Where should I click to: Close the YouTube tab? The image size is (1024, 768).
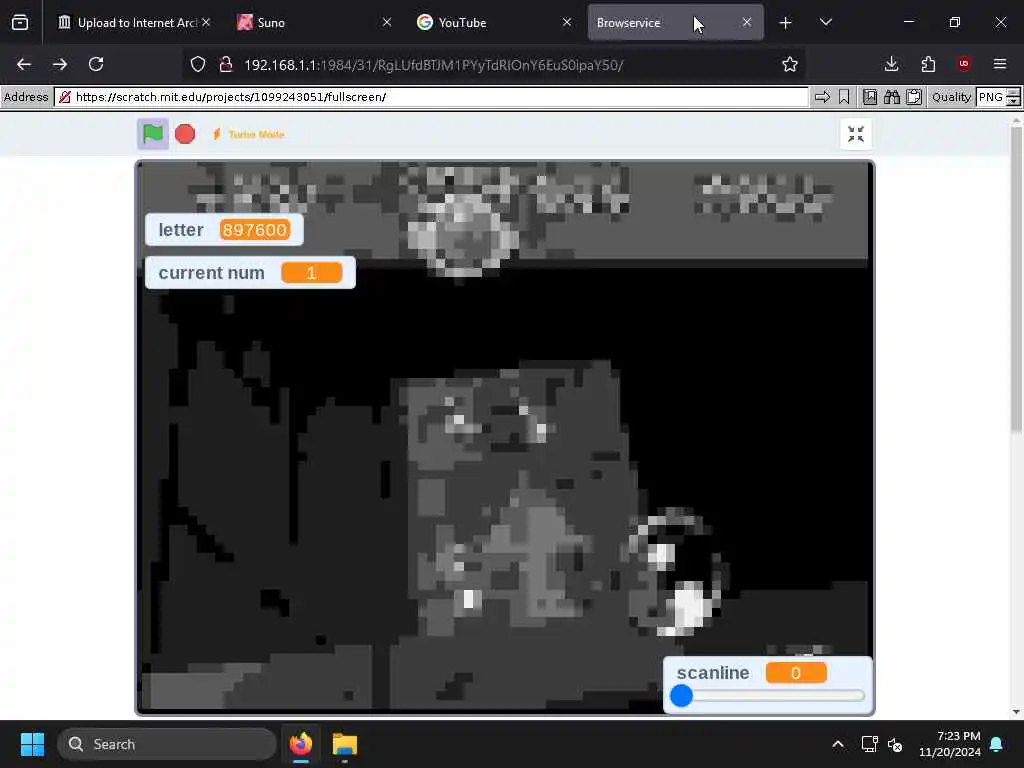[x=567, y=22]
